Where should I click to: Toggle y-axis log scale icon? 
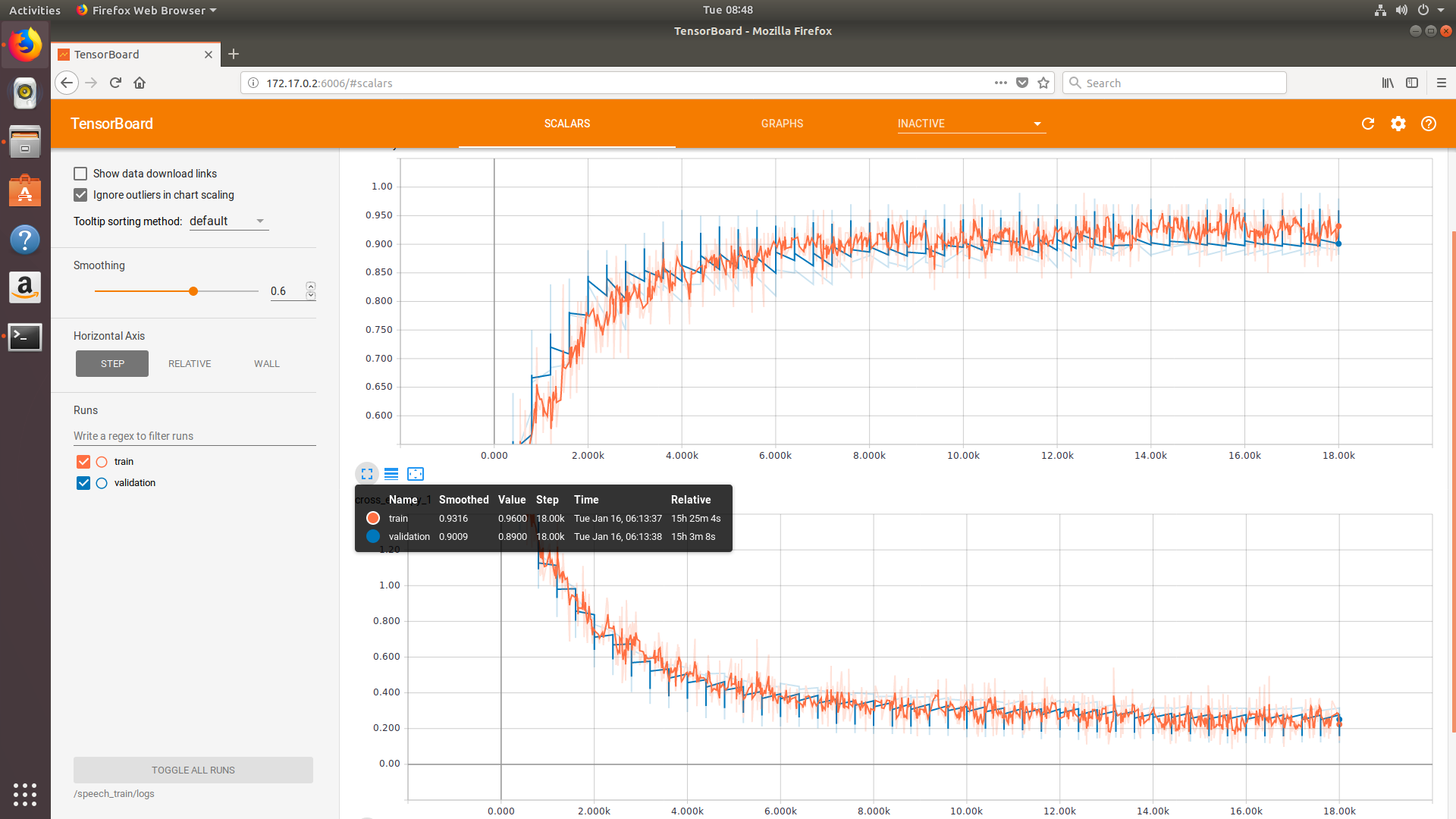tap(391, 474)
